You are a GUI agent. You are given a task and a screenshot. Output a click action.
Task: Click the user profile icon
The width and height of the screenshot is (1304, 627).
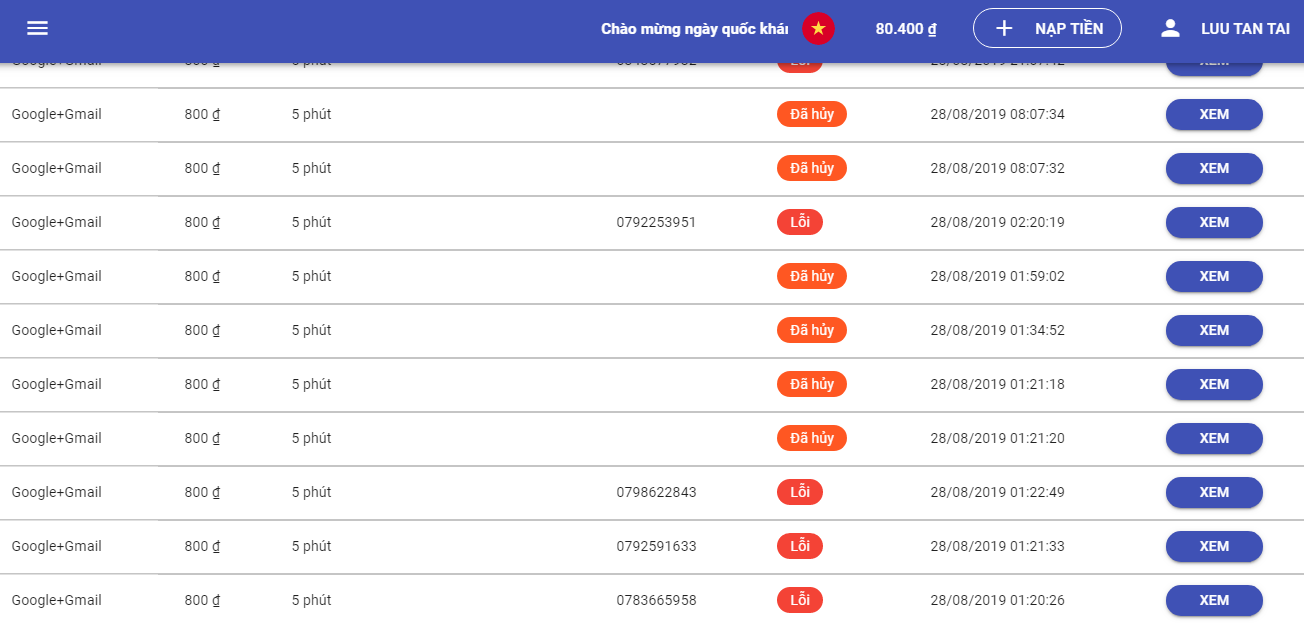(x=1170, y=28)
